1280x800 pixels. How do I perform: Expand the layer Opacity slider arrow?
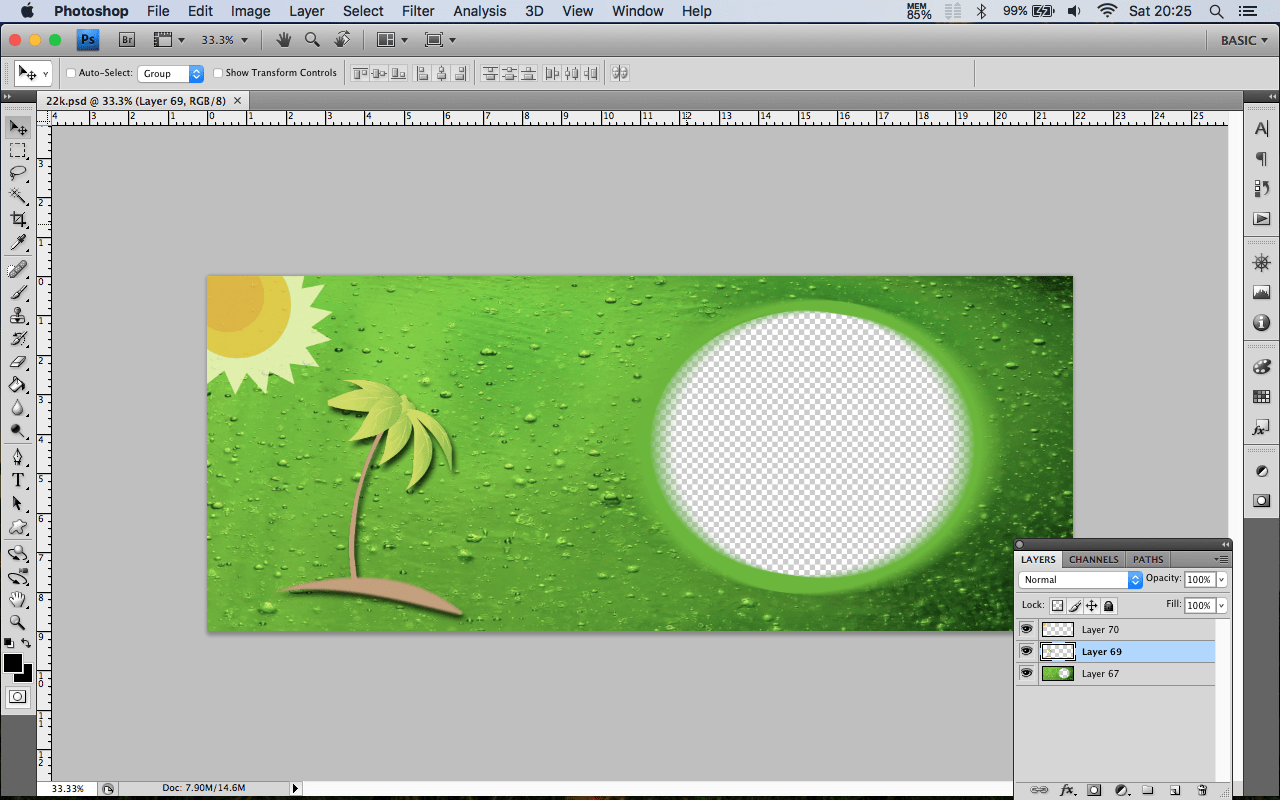click(x=1222, y=580)
